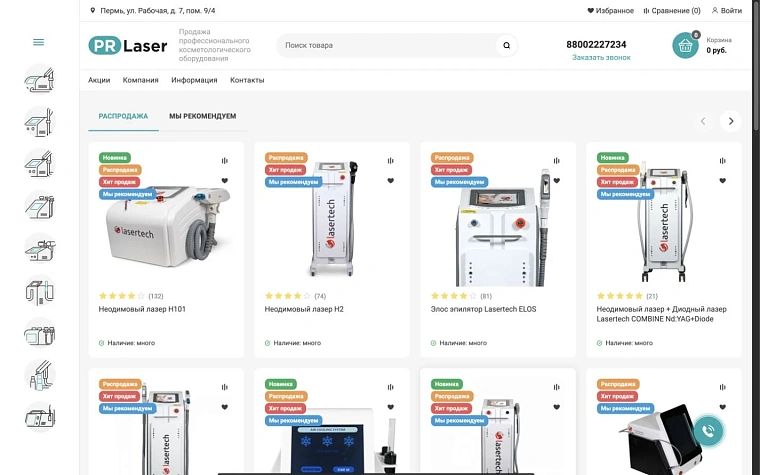Click the Корзина 0 руб. cart label
Image resolution: width=760 pixels, height=475 pixels.
pyautogui.click(x=719, y=46)
